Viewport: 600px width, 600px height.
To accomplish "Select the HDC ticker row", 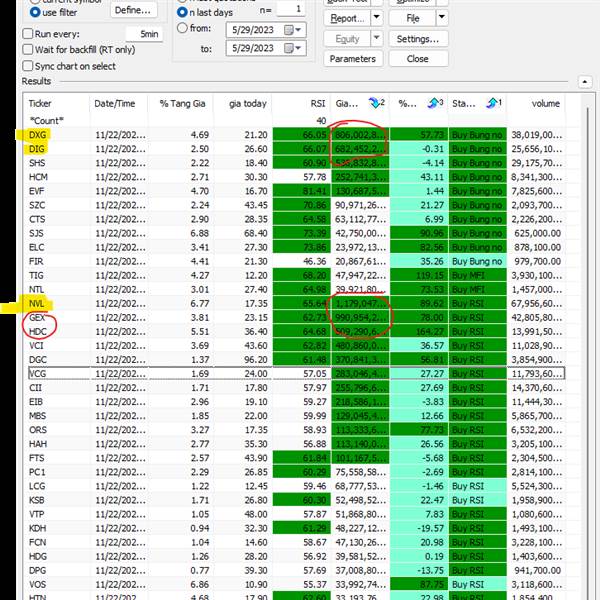I will 295,331.
